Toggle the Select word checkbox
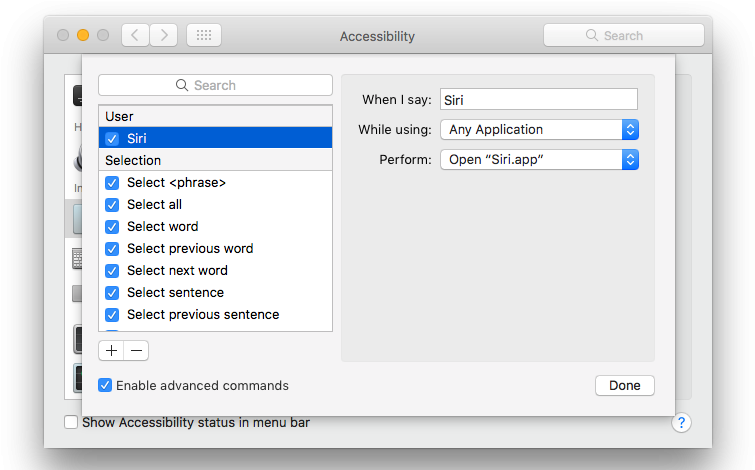The width and height of the screenshot is (755, 470). click(x=112, y=227)
